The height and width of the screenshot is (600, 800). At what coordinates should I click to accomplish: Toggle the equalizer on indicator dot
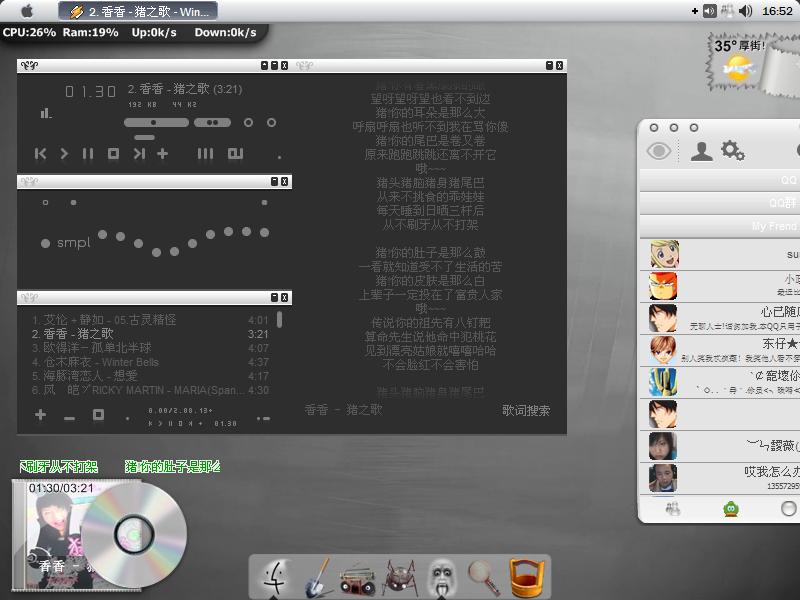45,203
